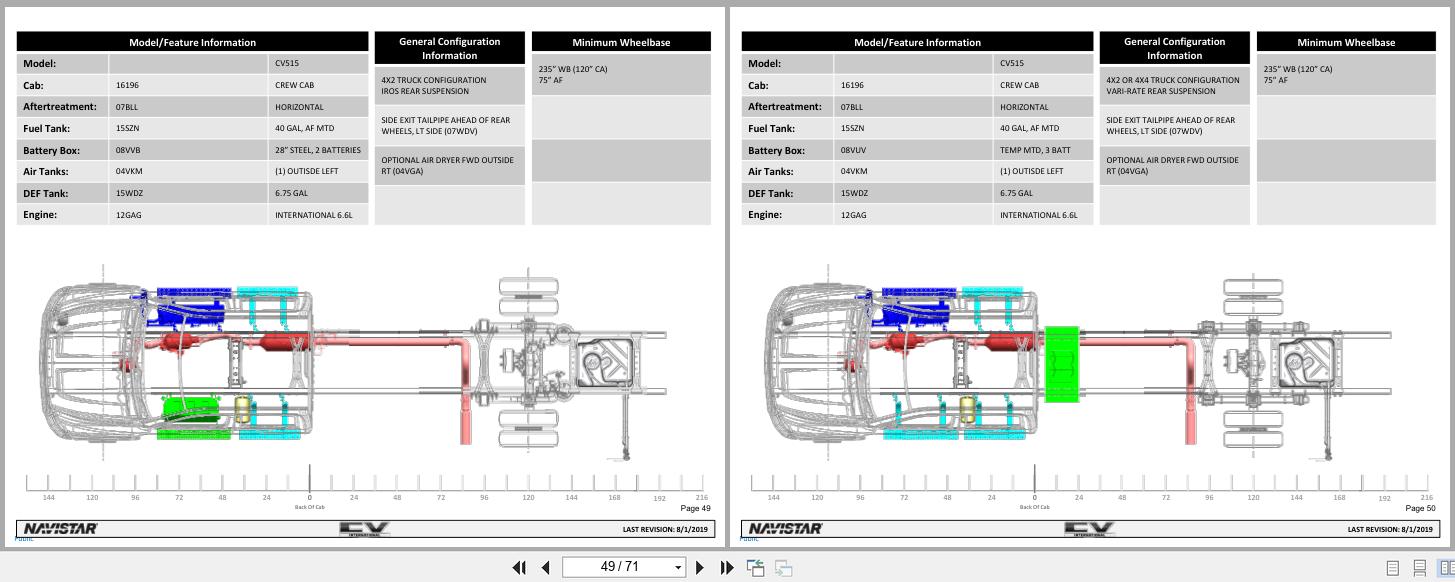Click the 04VKM air tanks code on page 49

[x=128, y=171]
